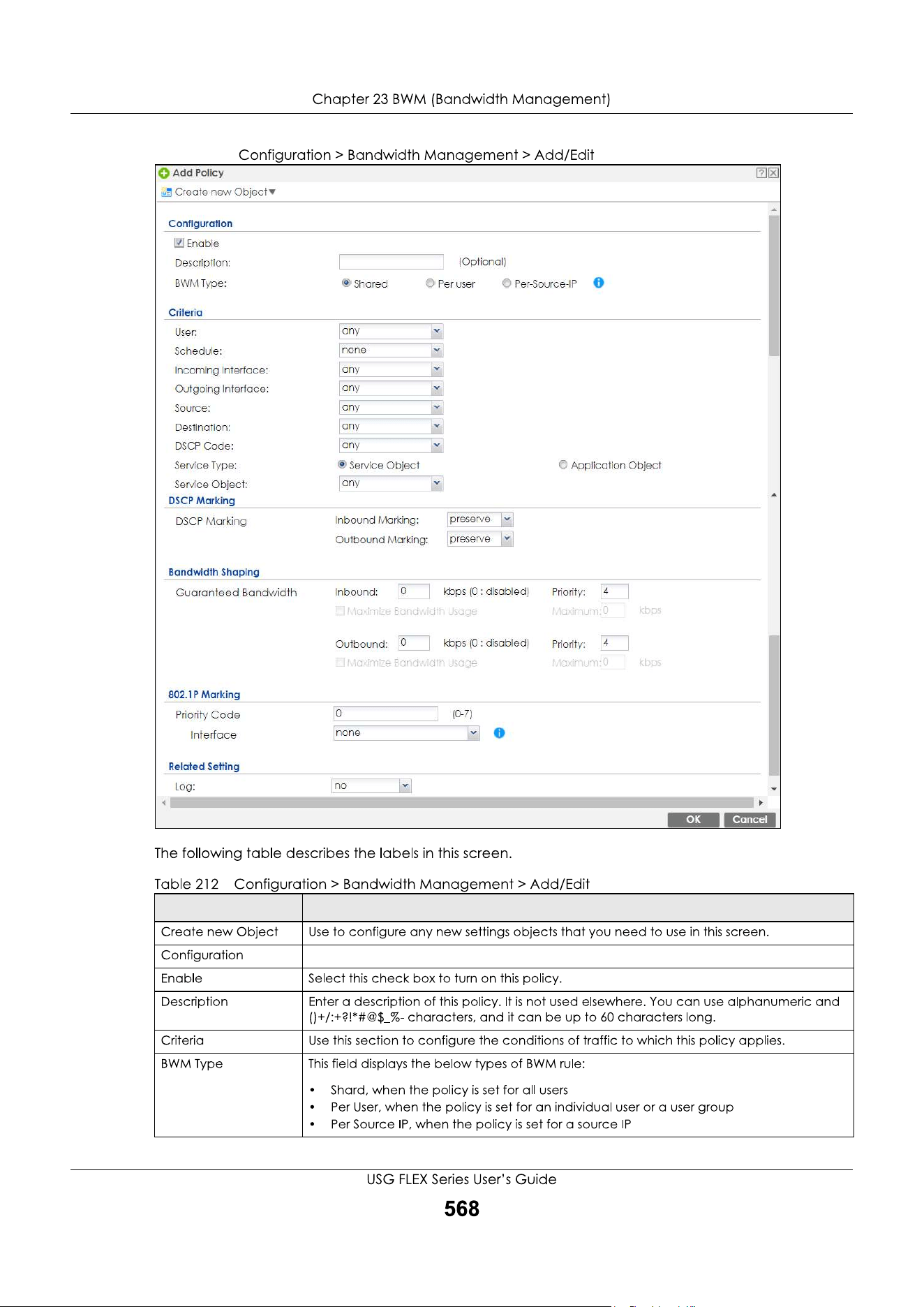924x1307 pixels.
Task: Click the DSCP Marking section heading
Action: pyautogui.click(x=202, y=501)
